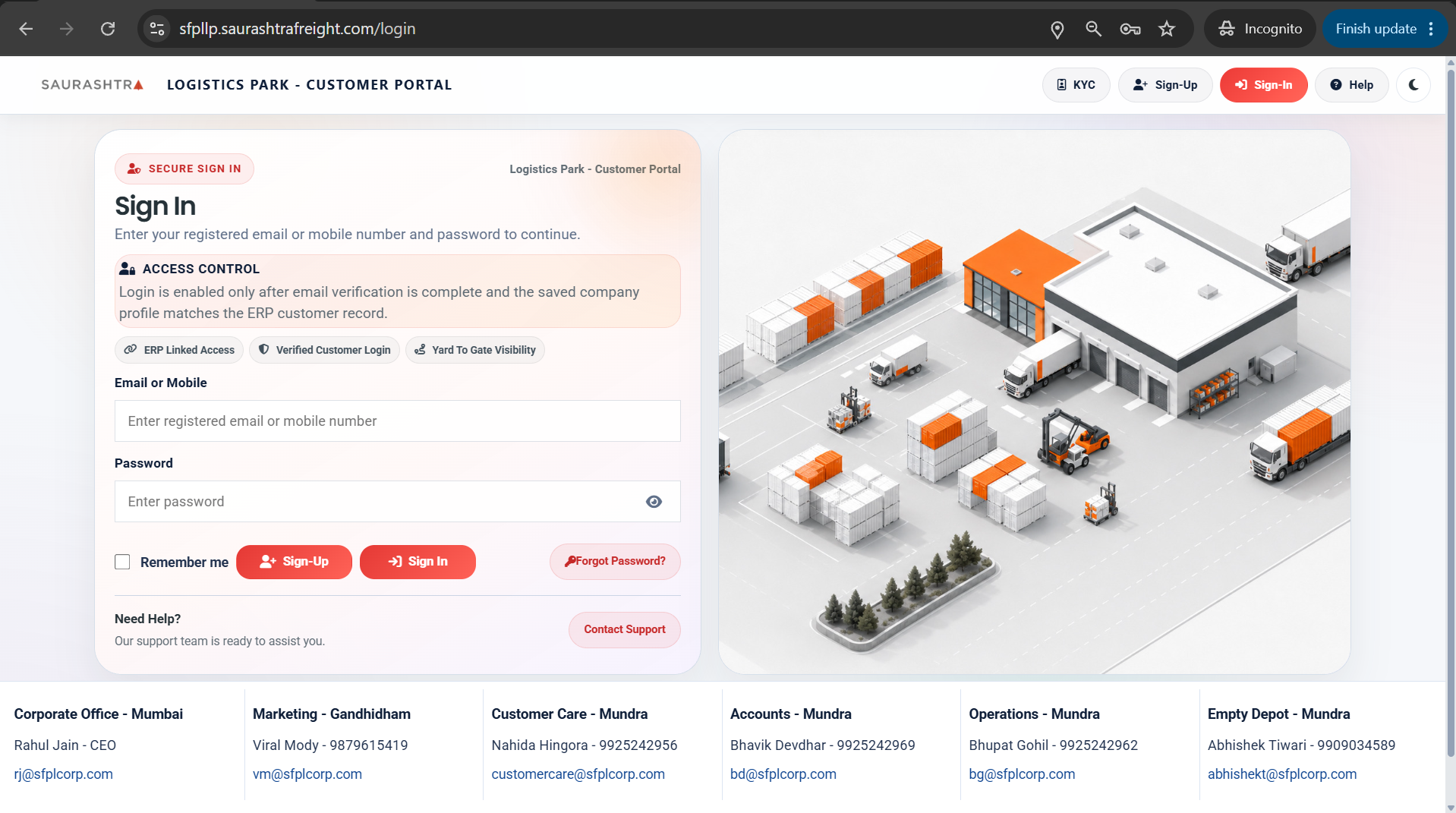Screen dimensions: 1456x813
Task: Click 'Corporate Office - Mumbai' heading
Action: click(99, 714)
